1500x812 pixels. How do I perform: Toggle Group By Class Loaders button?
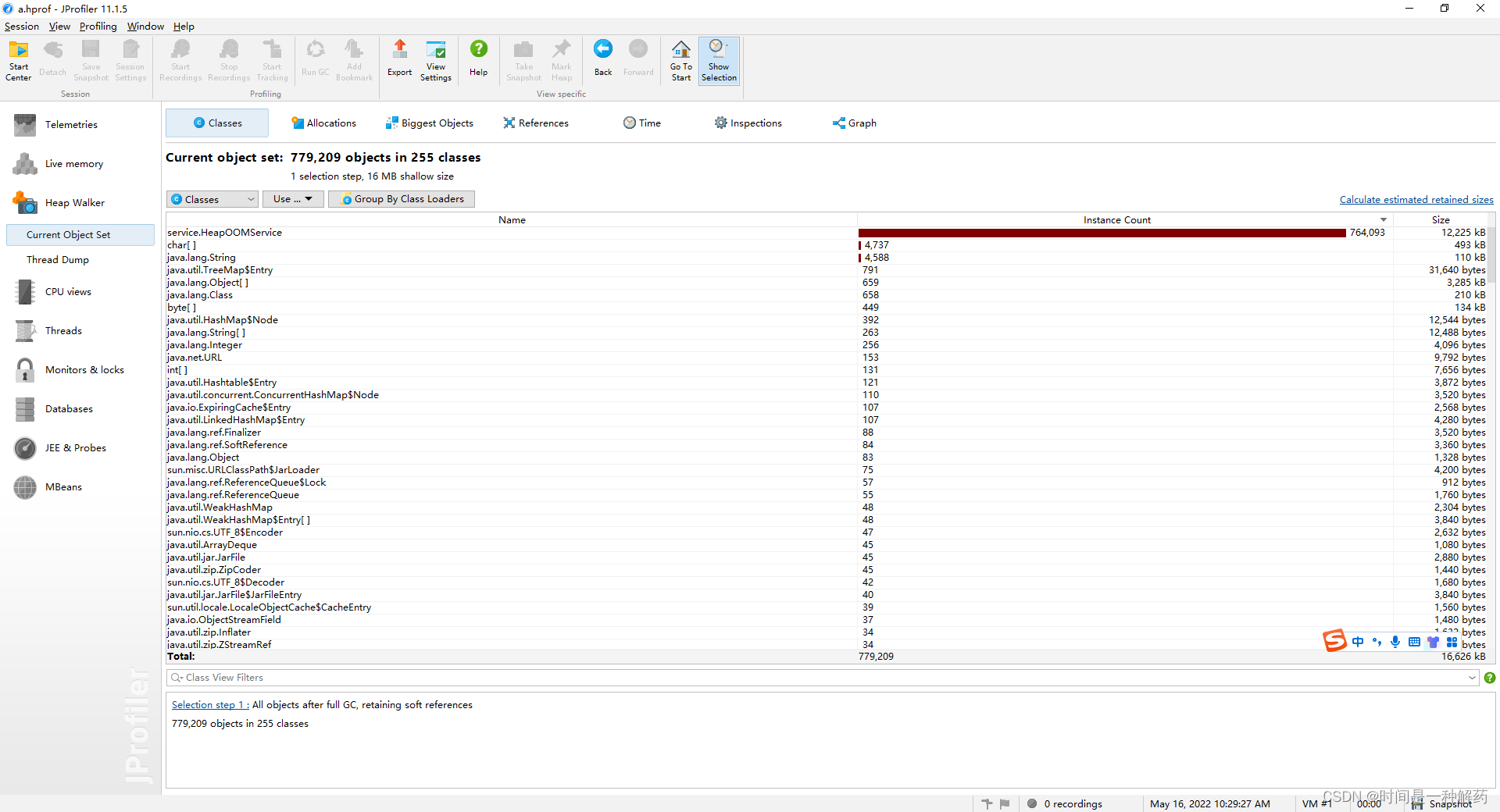pos(402,199)
